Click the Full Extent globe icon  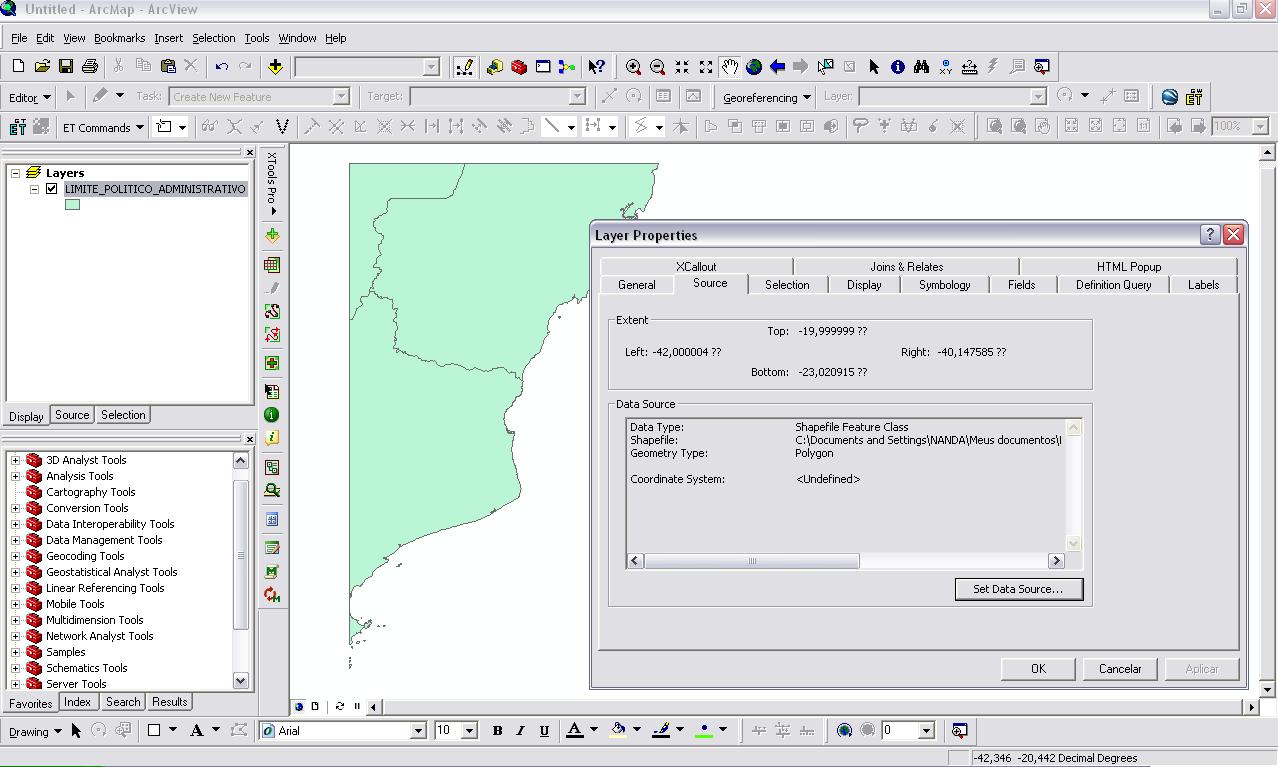pos(754,67)
